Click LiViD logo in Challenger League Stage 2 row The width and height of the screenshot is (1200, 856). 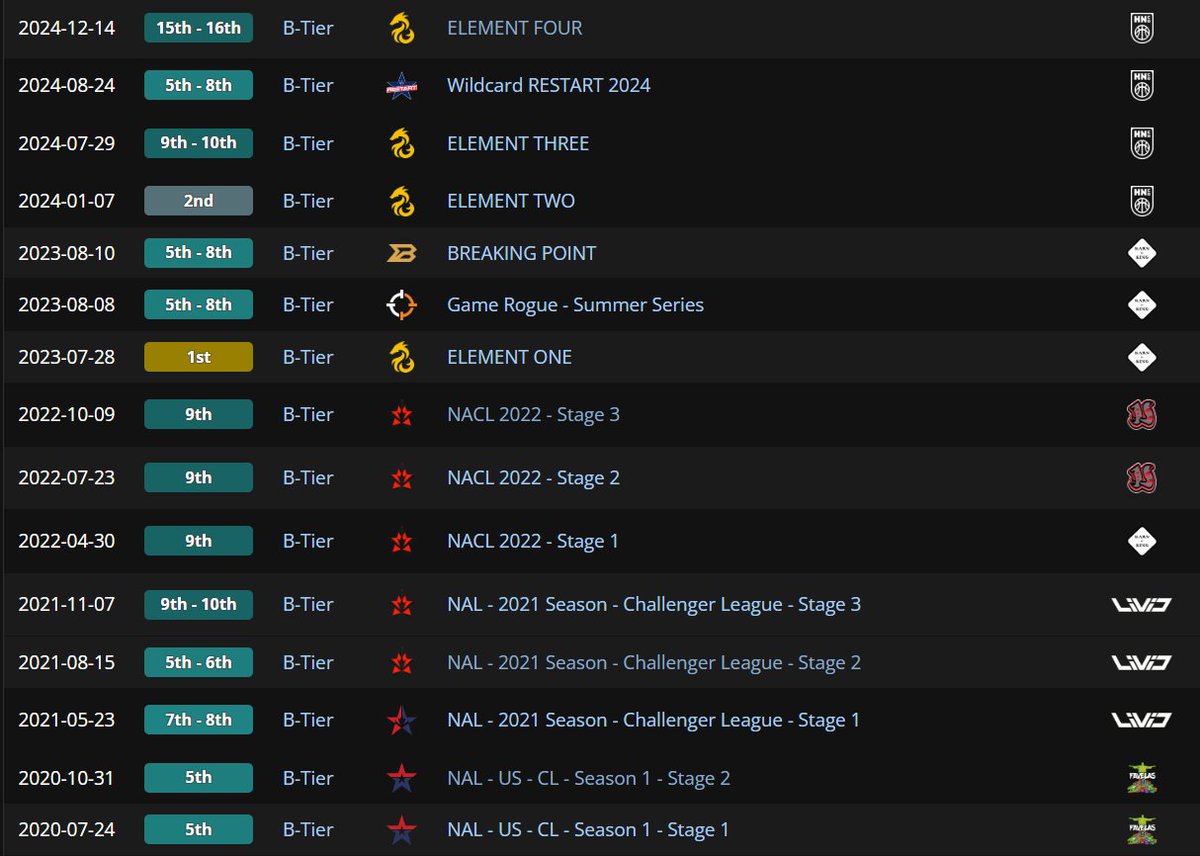pyautogui.click(x=1141, y=662)
